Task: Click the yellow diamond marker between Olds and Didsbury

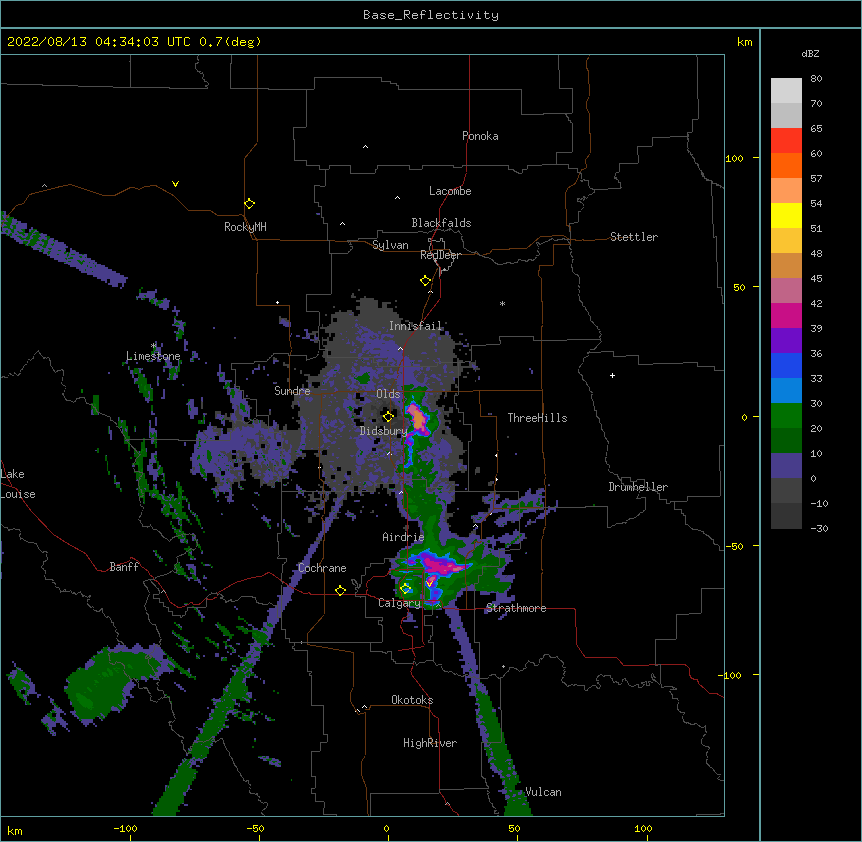Action: click(x=388, y=416)
